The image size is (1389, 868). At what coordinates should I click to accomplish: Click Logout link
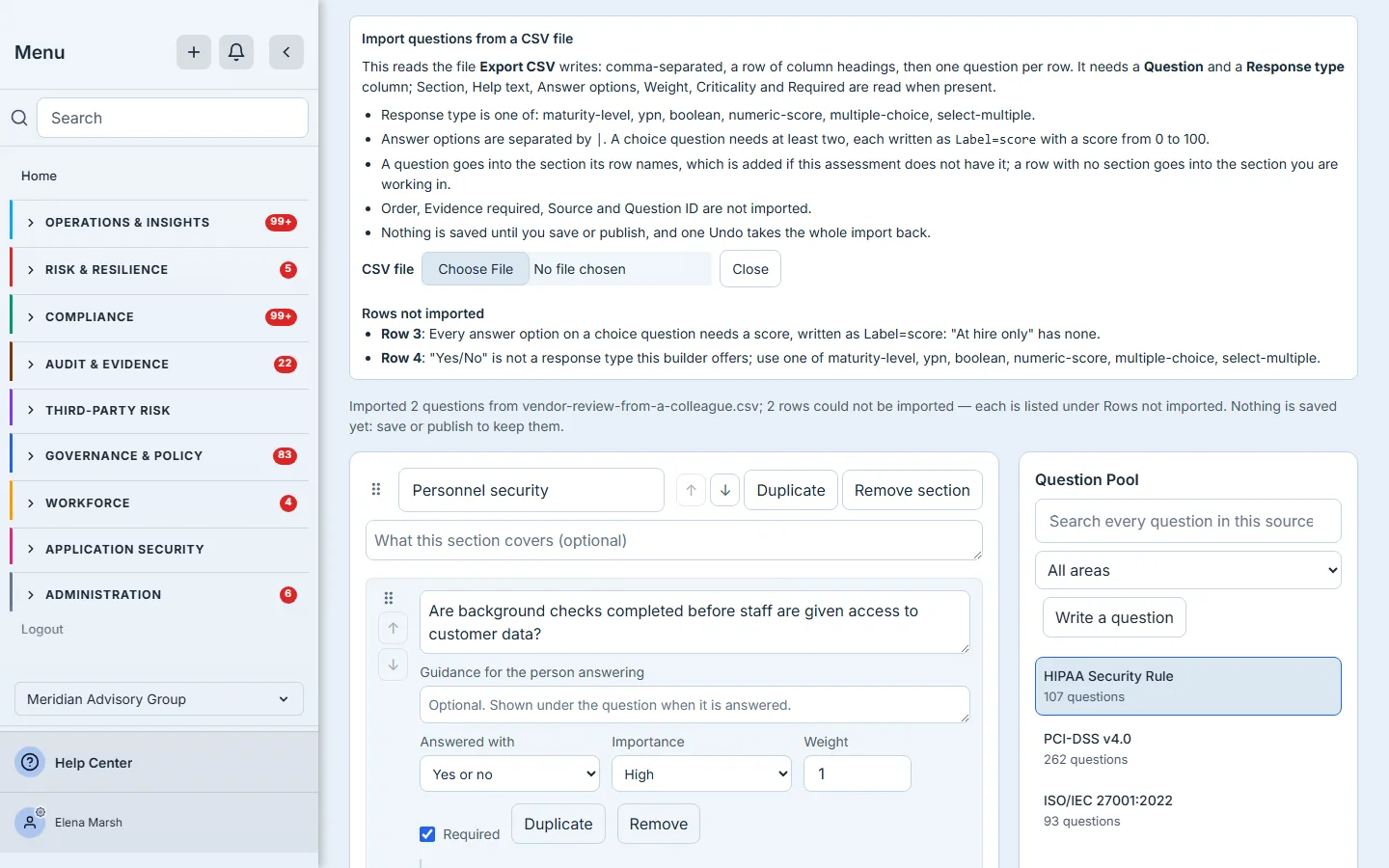42,629
